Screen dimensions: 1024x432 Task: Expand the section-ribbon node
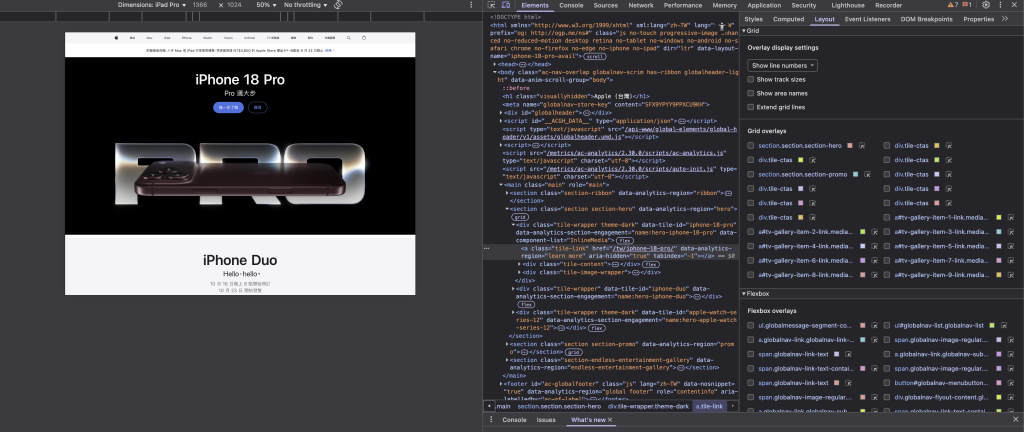click(x=508, y=193)
